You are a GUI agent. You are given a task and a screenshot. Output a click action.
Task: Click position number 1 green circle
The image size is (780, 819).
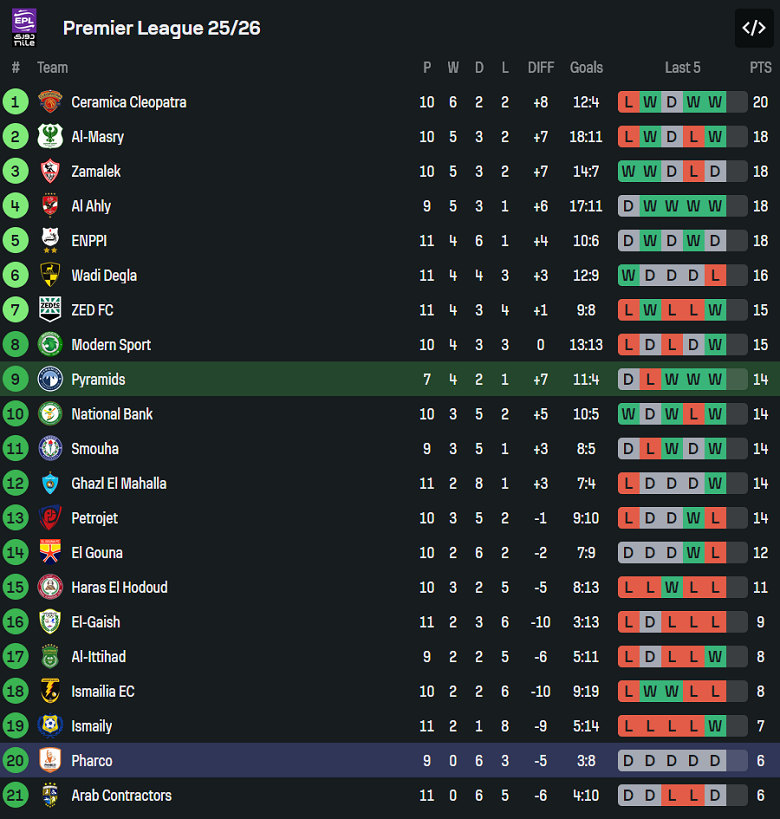(x=16, y=102)
